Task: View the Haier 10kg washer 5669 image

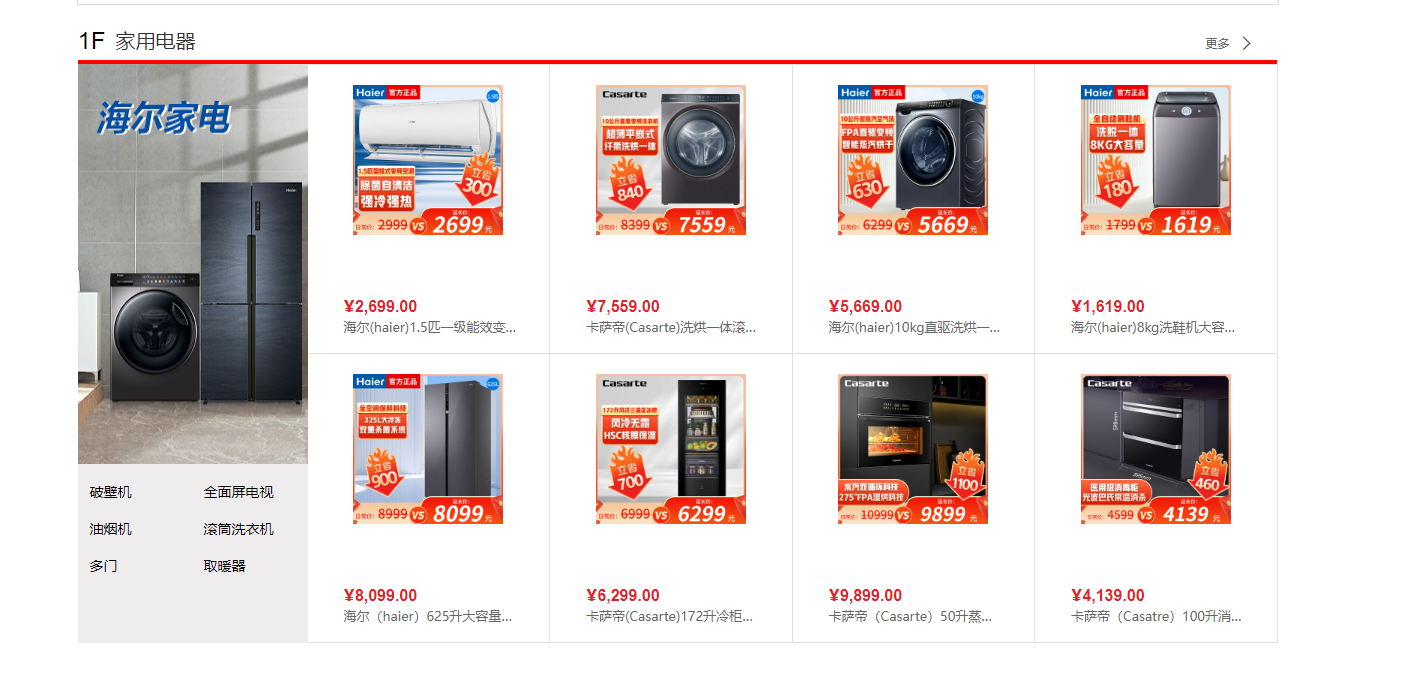Action: point(913,160)
